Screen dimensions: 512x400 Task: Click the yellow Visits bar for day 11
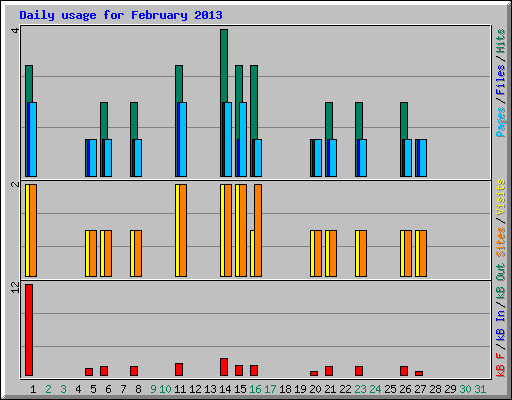coord(177,230)
